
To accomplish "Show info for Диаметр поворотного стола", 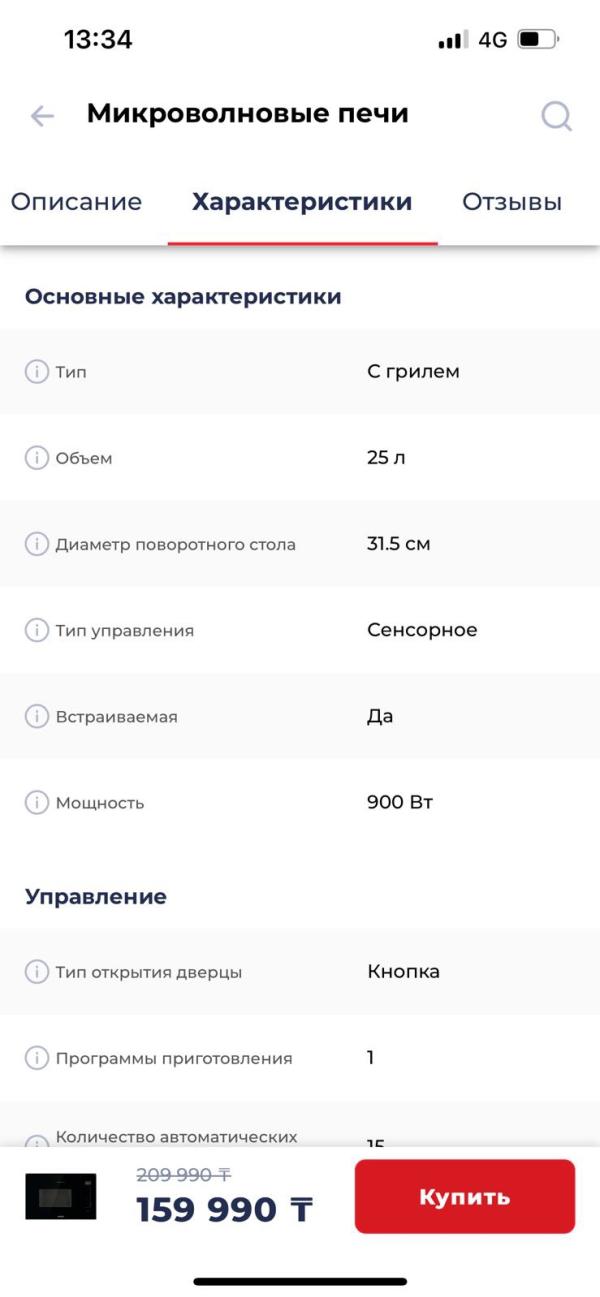I will tap(36, 544).
